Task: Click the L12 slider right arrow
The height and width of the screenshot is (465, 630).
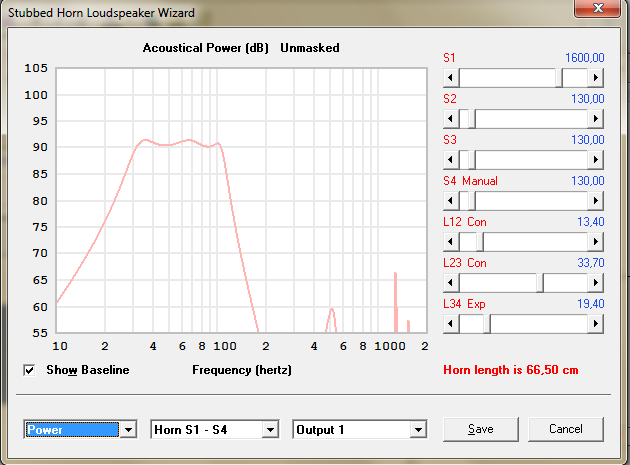Action: (595, 242)
